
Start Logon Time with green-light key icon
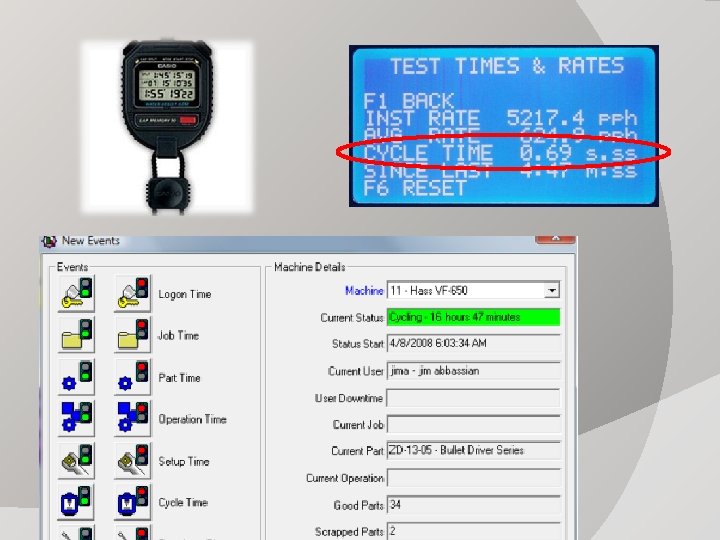pyautogui.click(x=76, y=294)
